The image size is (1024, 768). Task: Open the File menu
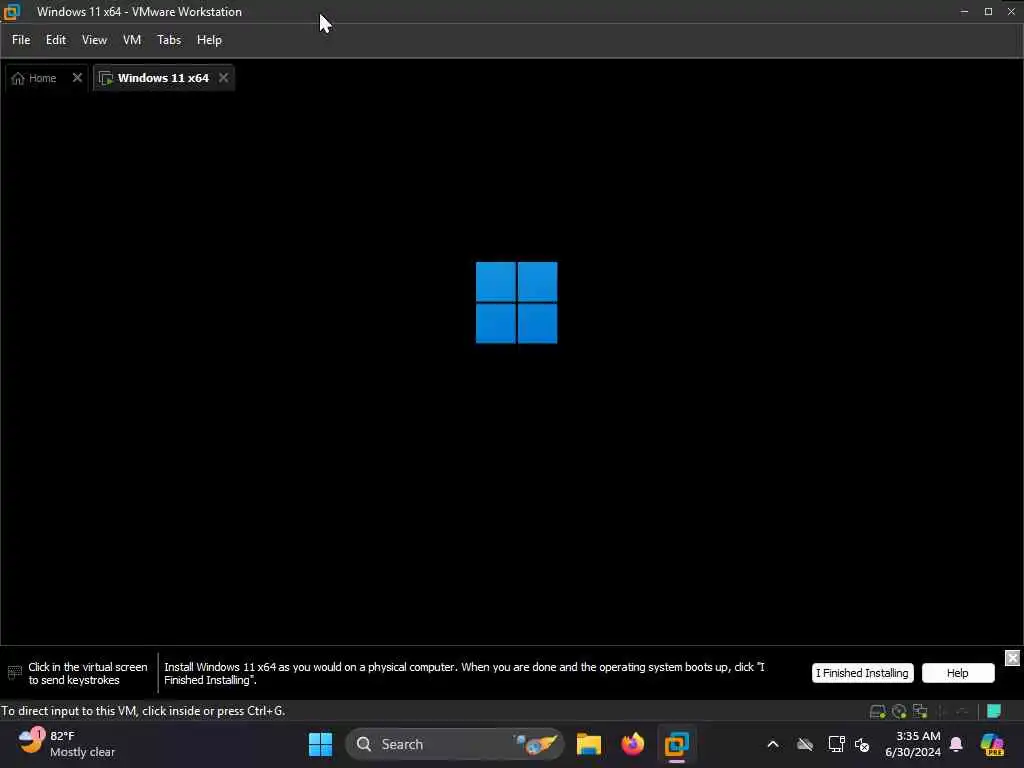(x=21, y=40)
